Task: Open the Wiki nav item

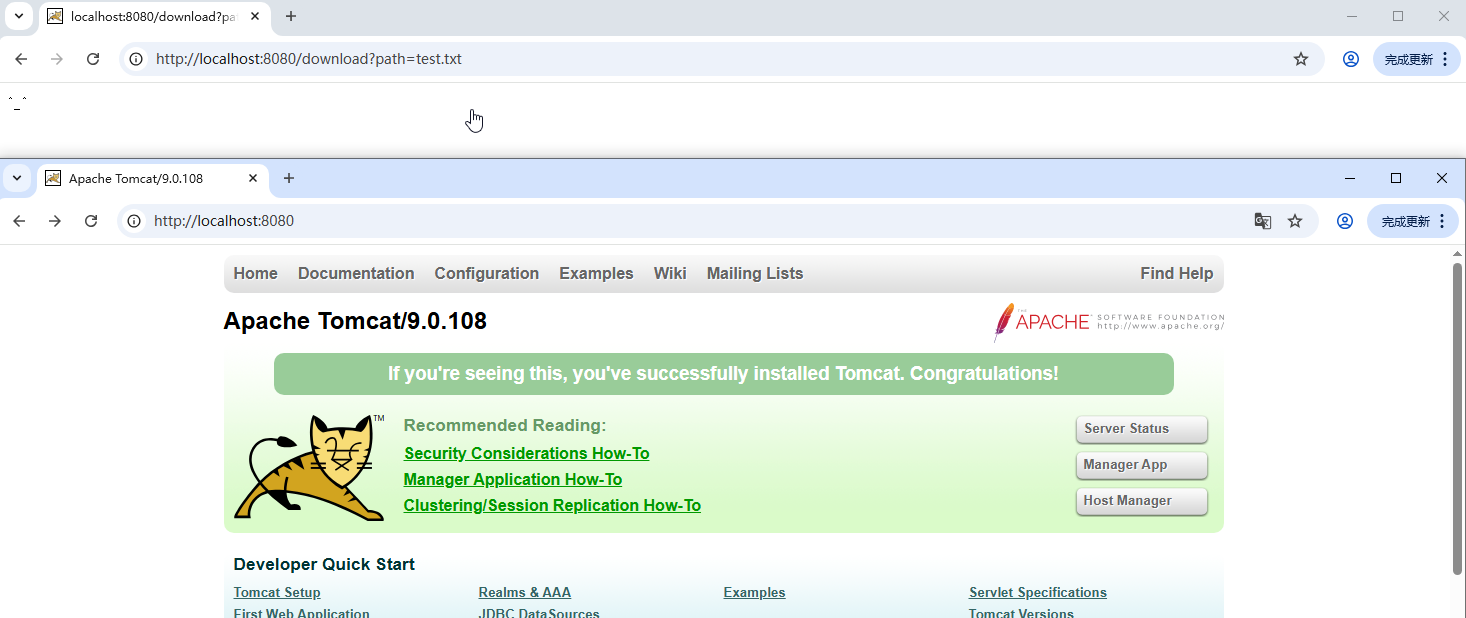Action: point(670,274)
